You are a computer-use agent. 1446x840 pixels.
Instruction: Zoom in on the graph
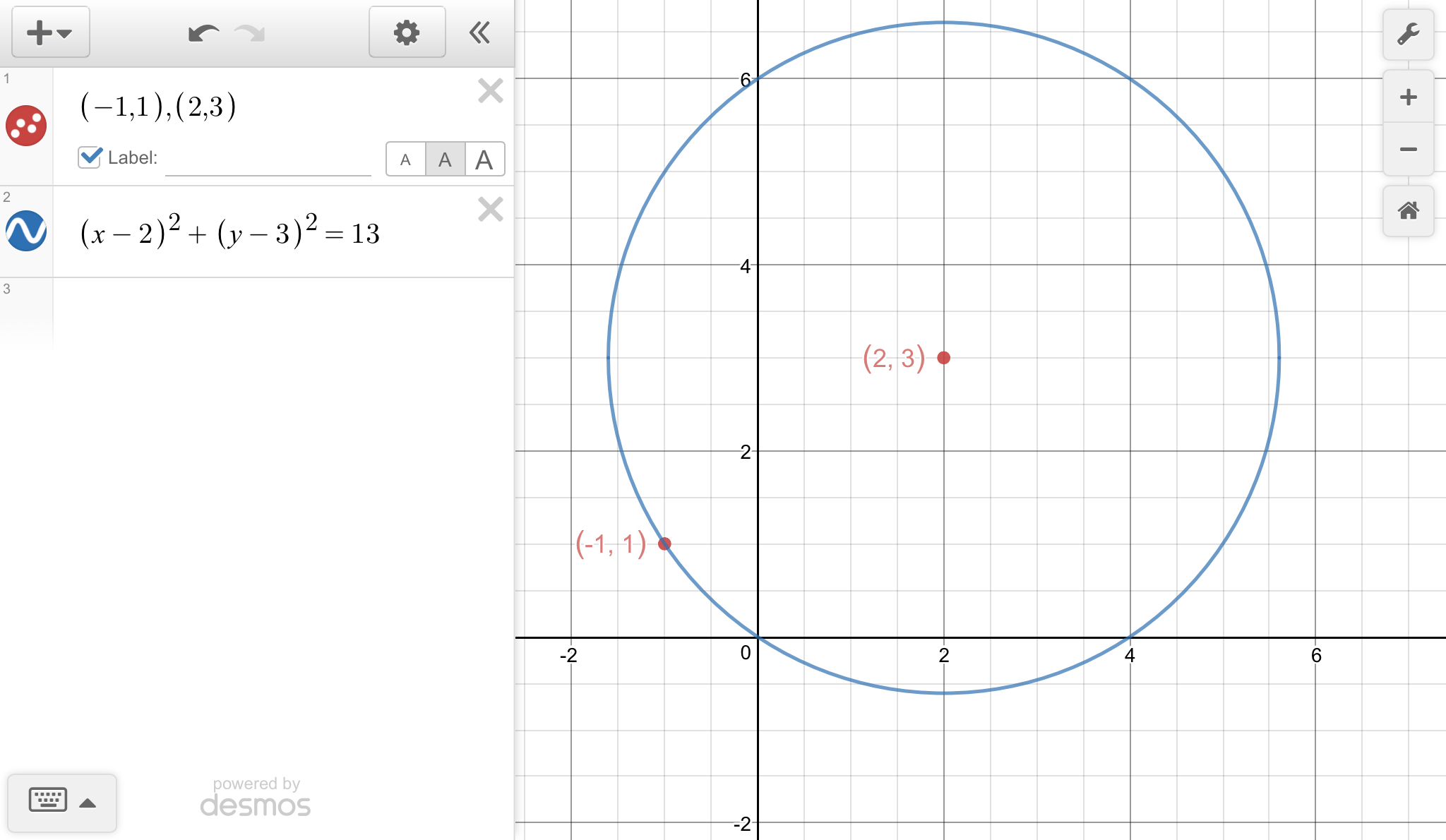point(1408,97)
